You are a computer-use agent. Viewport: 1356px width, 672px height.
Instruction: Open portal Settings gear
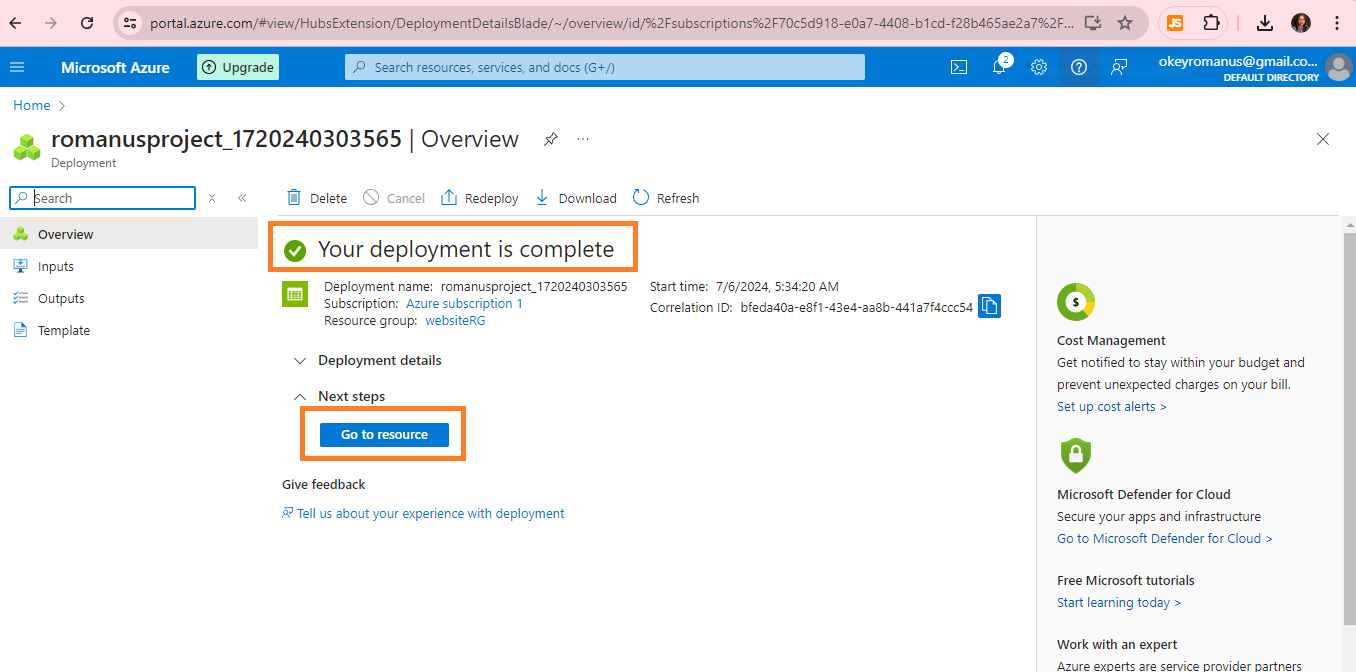[x=1039, y=67]
